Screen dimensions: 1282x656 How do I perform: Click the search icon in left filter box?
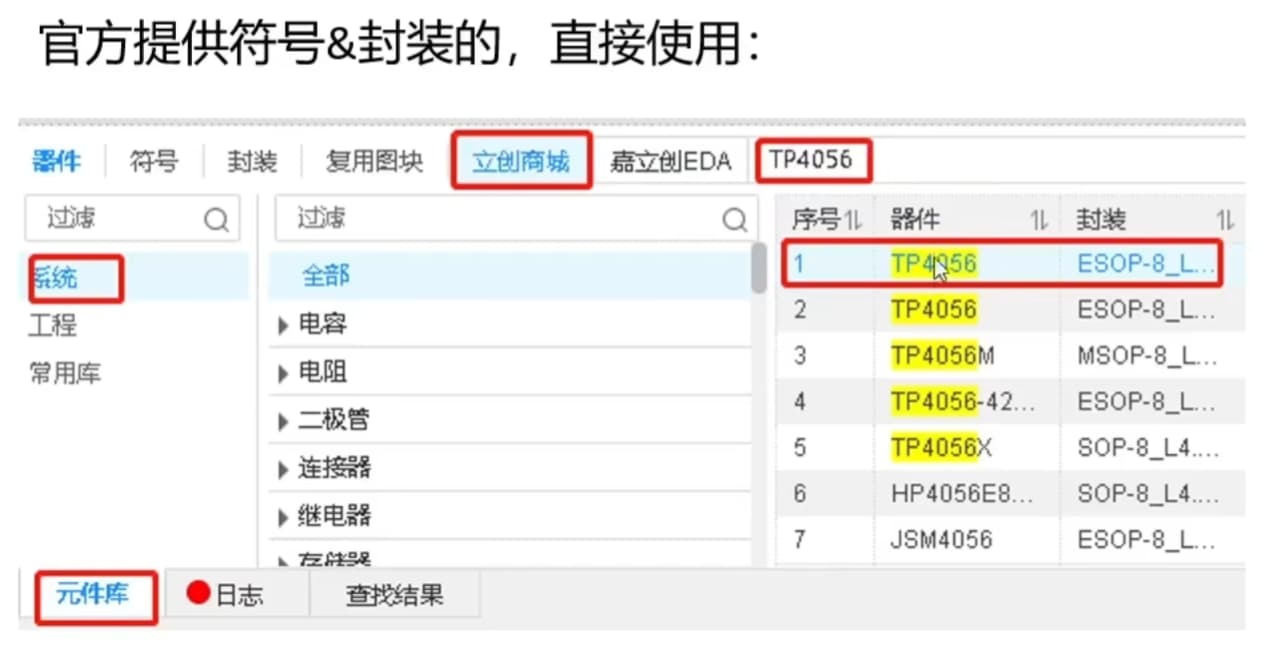coord(216,220)
